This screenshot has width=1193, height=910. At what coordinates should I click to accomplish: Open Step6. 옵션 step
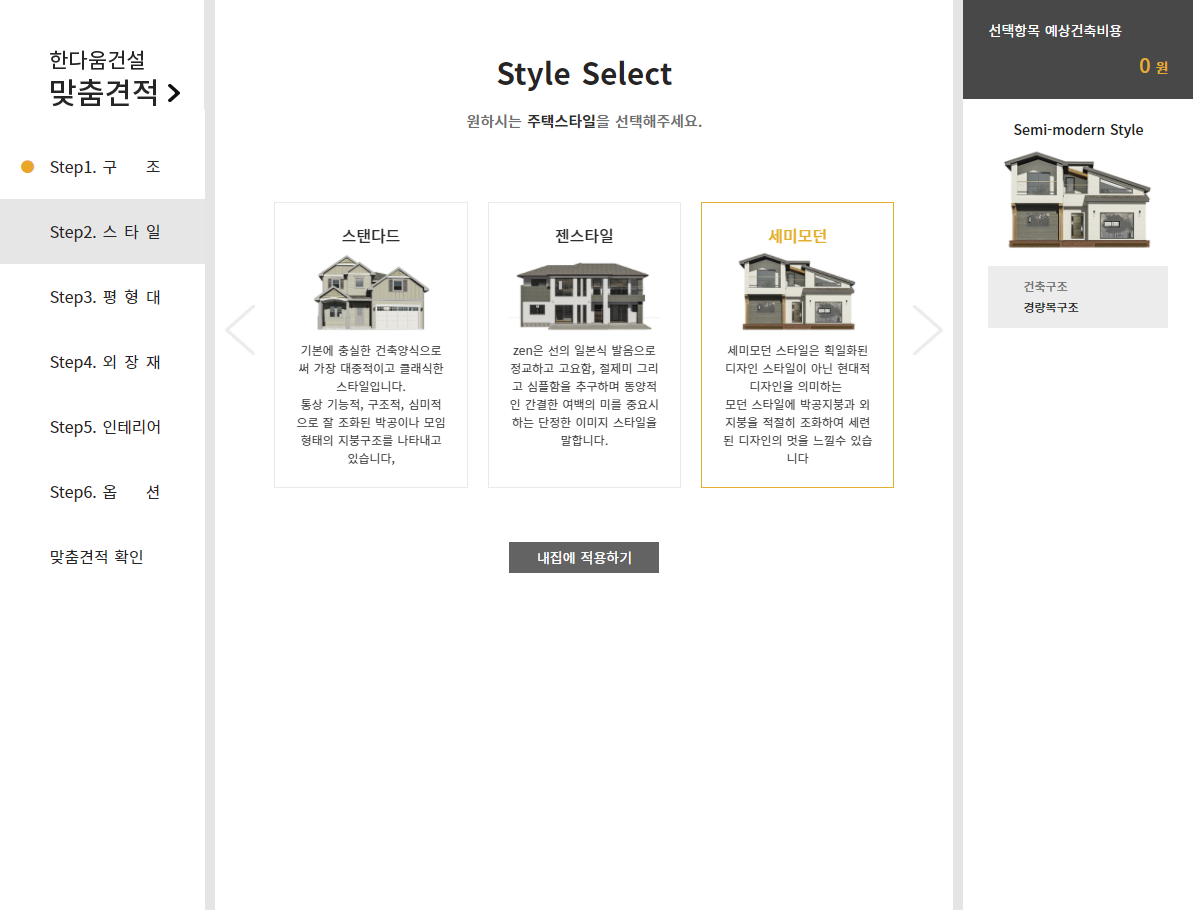104,492
